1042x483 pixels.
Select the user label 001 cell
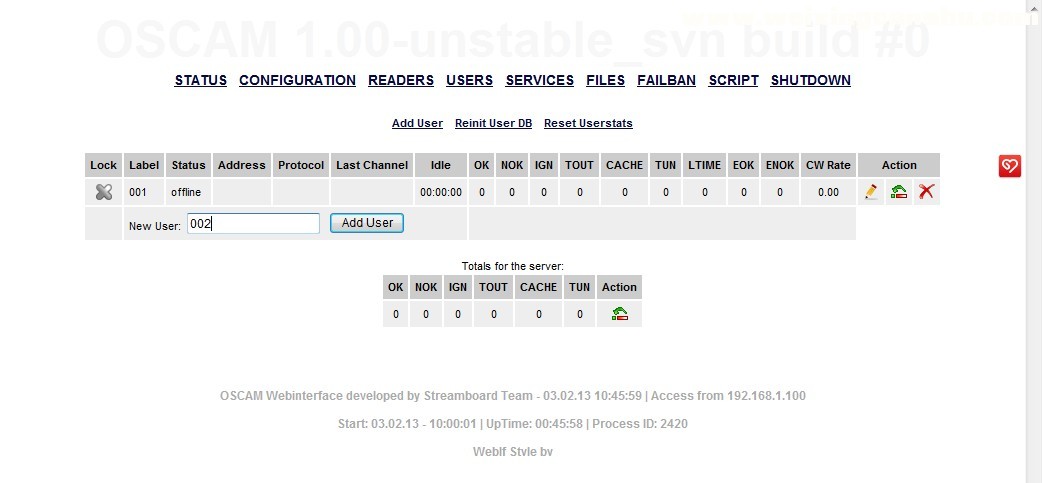point(144,192)
